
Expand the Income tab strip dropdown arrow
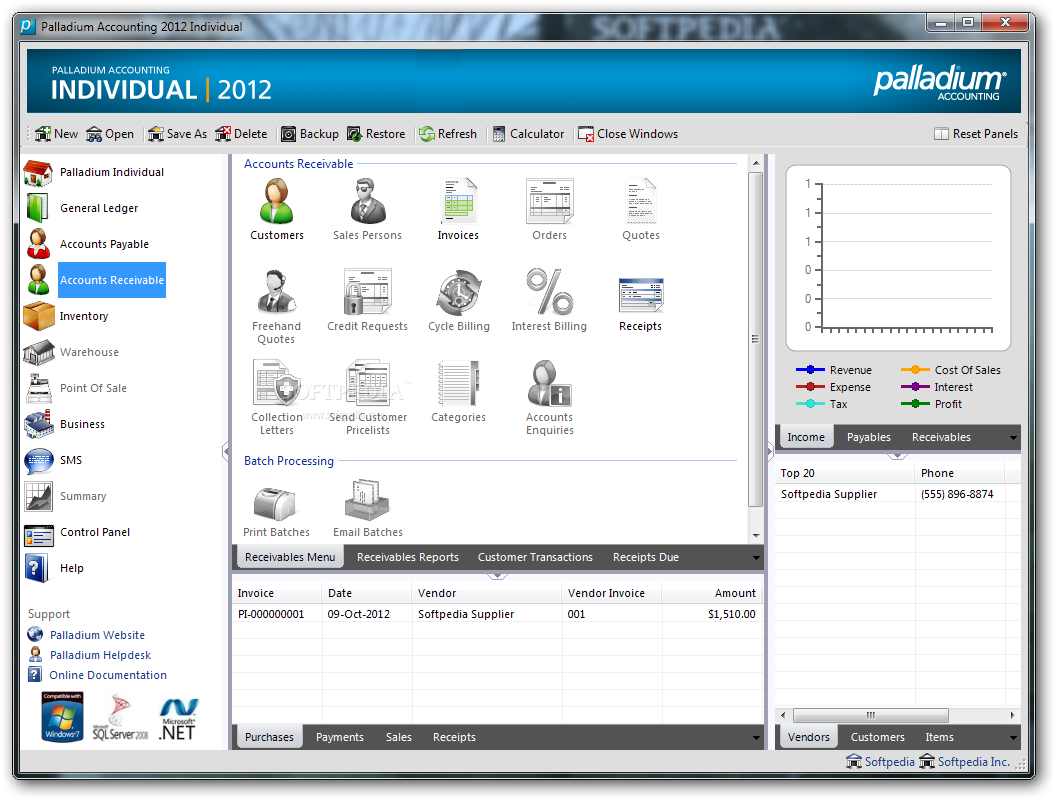(1014, 438)
